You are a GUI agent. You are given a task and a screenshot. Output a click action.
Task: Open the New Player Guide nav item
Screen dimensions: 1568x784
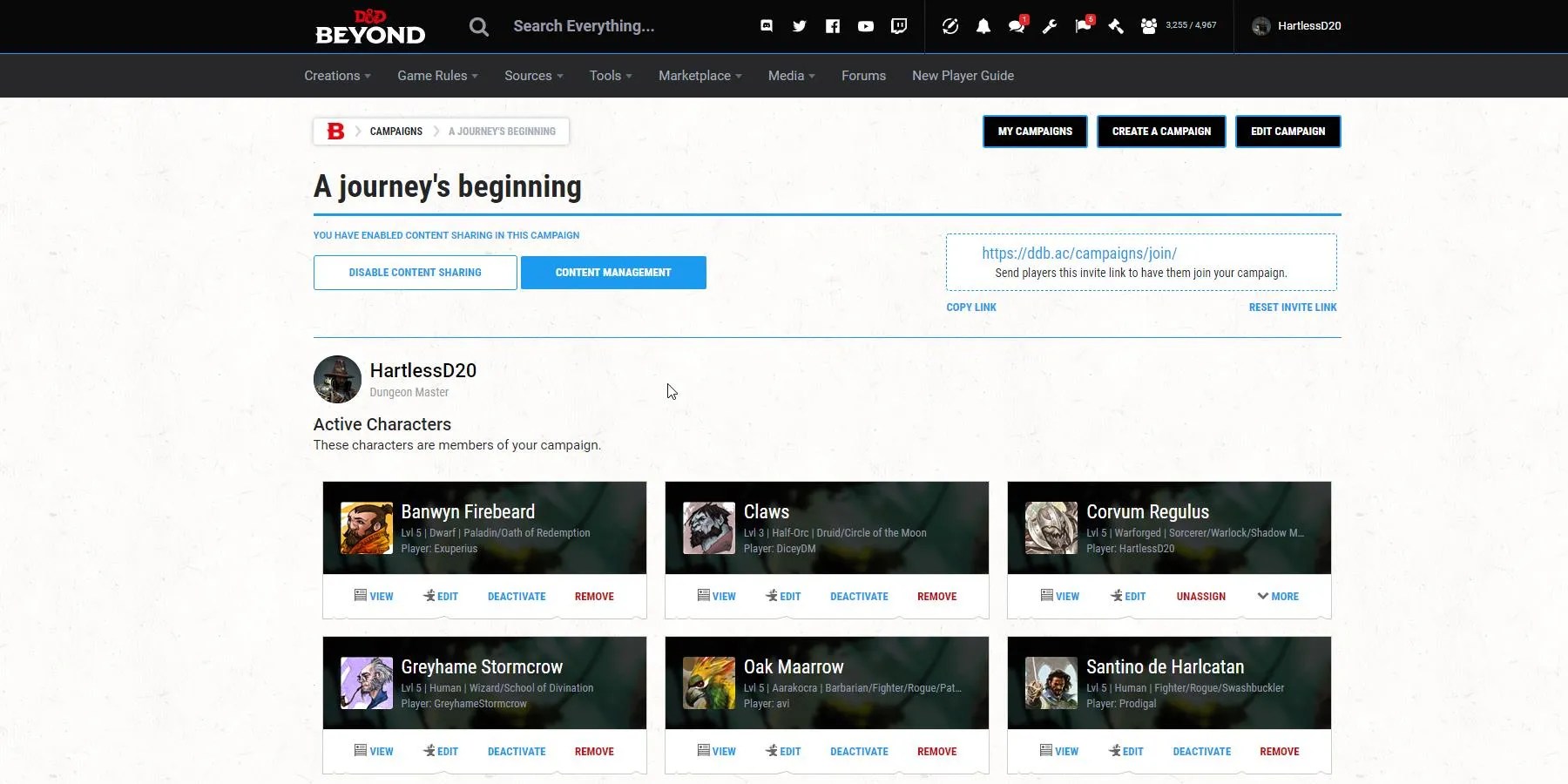point(963,76)
